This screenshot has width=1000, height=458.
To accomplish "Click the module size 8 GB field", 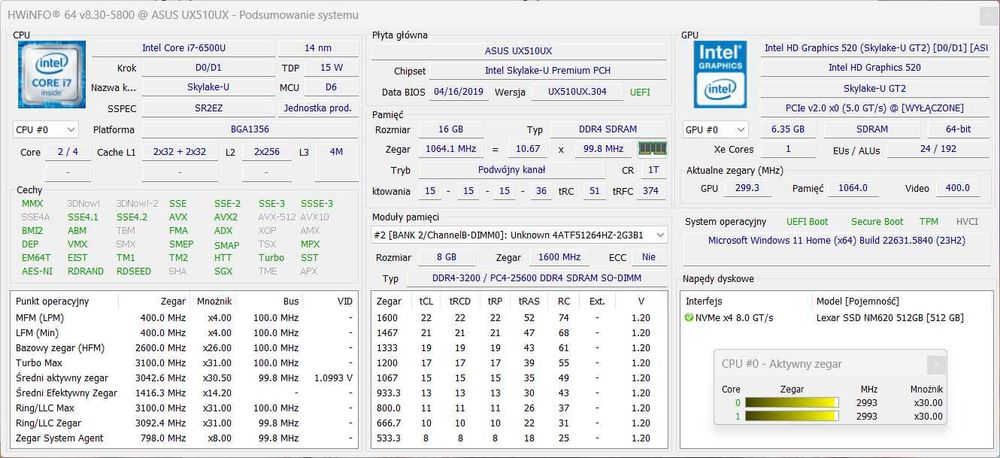I will (x=447, y=258).
